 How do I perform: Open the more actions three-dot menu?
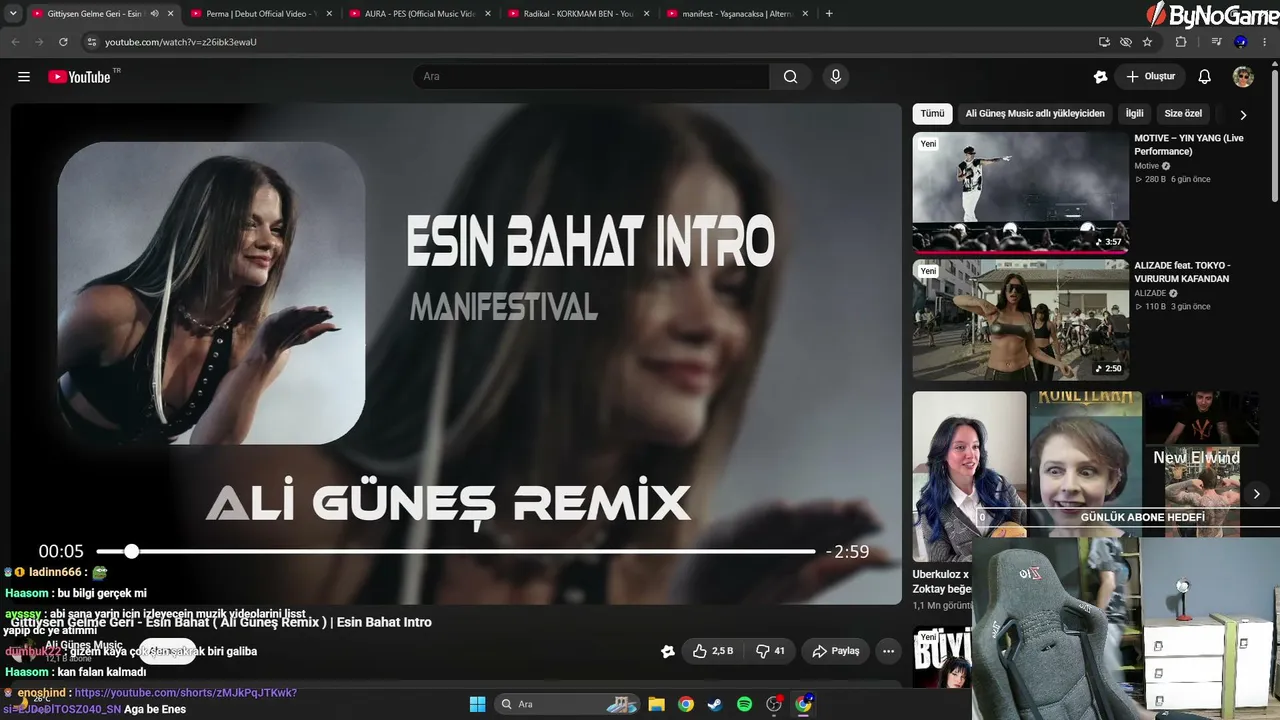click(888, 651)
